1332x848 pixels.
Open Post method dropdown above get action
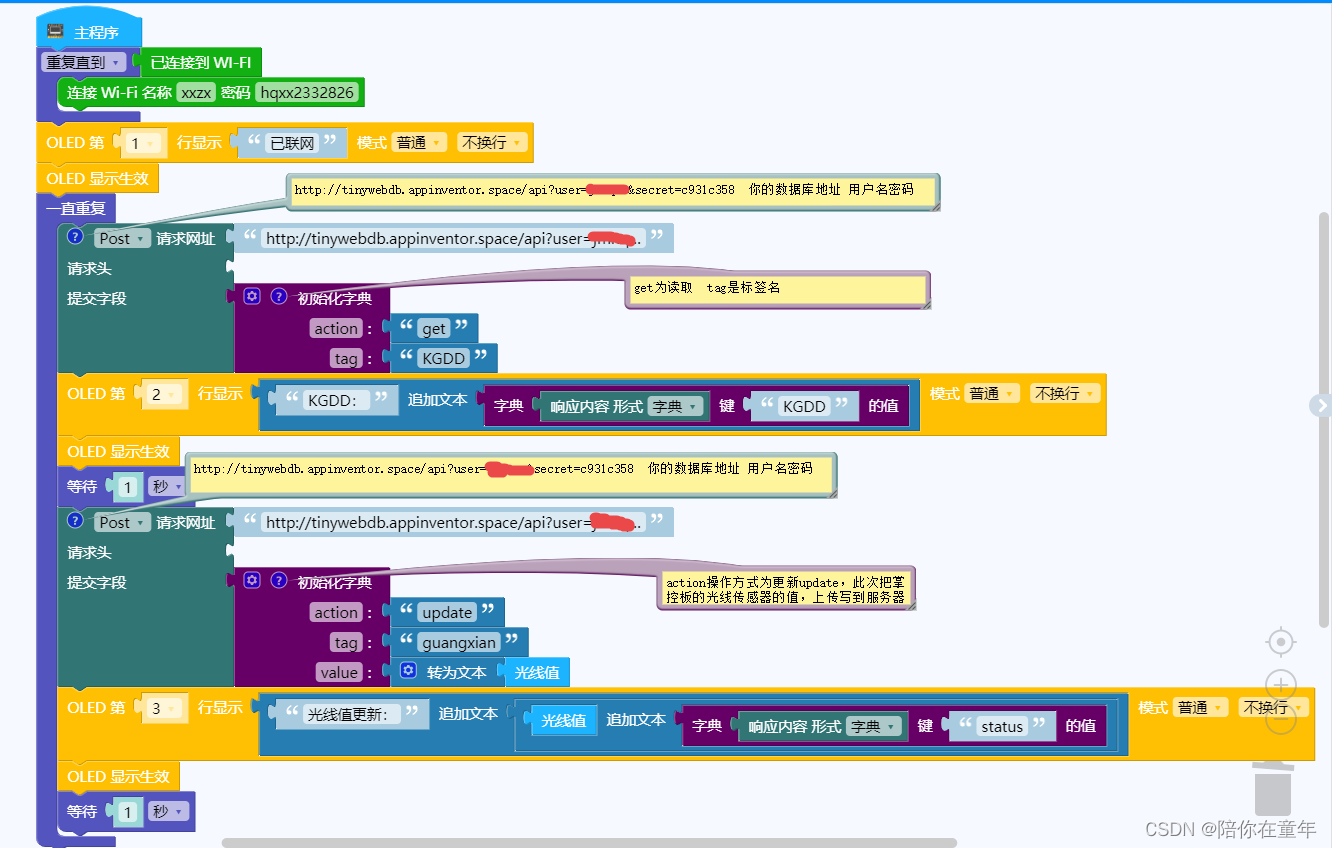click(x=123, y=238)
